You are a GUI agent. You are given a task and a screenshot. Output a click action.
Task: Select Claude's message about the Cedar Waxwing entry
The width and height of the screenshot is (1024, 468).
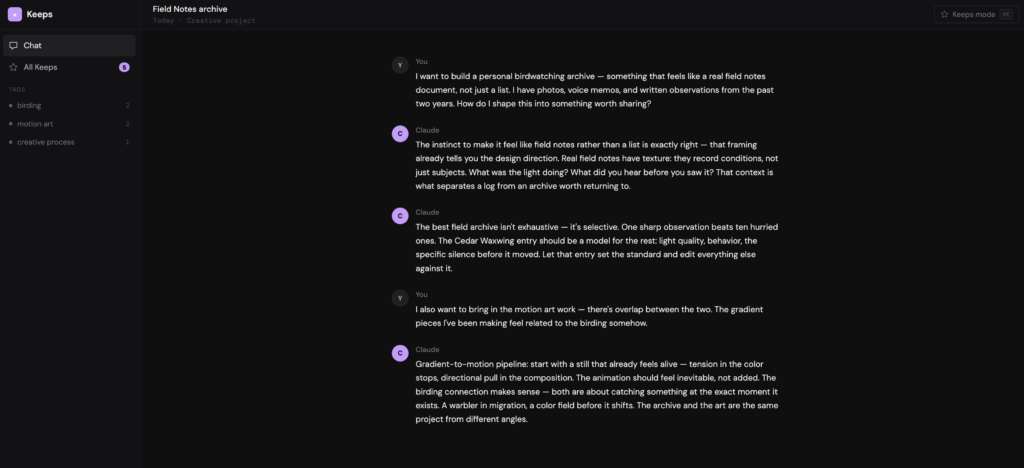pyautogui.click(x=595, y=247)
